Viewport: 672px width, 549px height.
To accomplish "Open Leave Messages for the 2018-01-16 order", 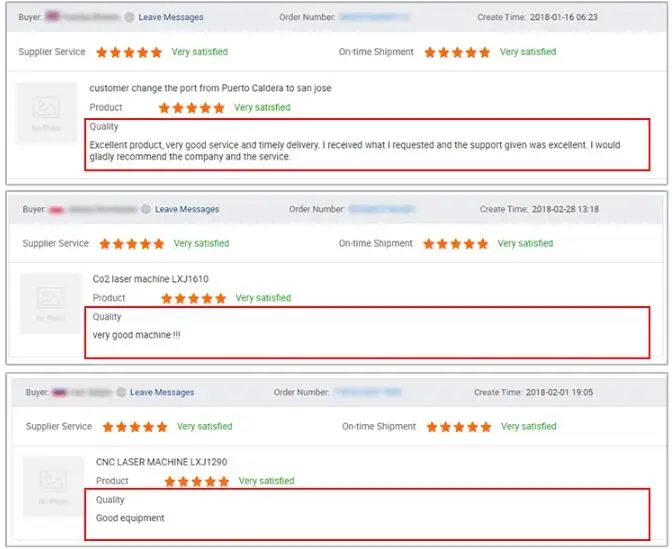I will click(x=171, y=17).
